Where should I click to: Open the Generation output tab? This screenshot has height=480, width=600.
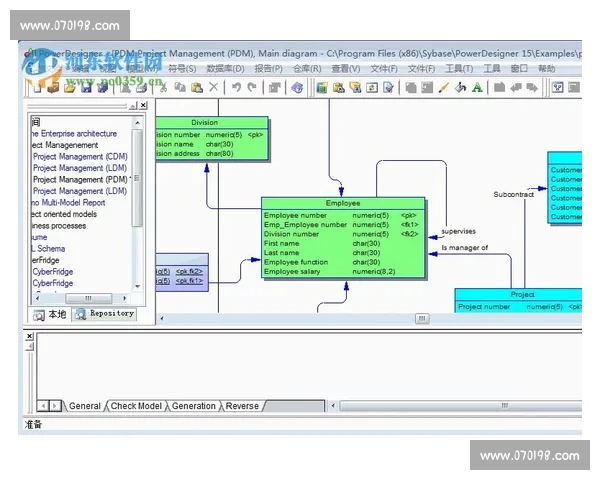(x=193, y=406)
